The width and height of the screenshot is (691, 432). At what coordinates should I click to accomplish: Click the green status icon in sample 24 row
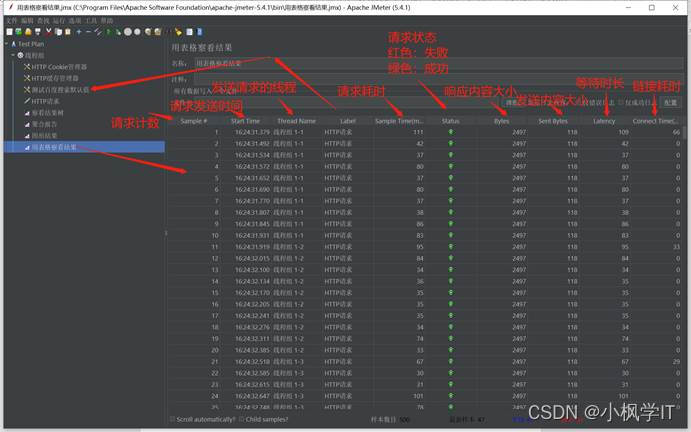tap(450, 395)
